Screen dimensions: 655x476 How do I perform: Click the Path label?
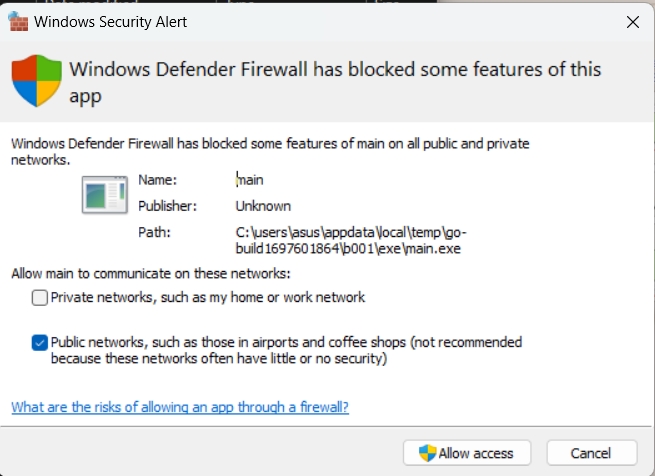[x=155, y=232]
